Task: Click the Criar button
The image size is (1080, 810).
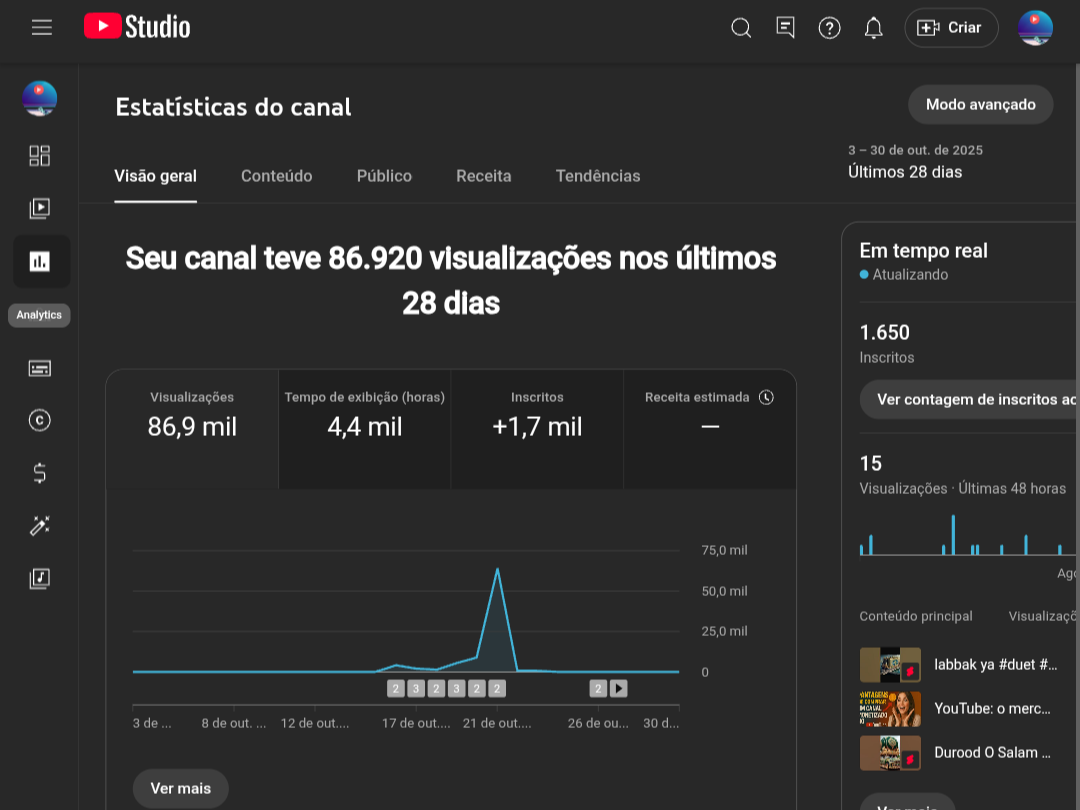Action: click(951, 28)
